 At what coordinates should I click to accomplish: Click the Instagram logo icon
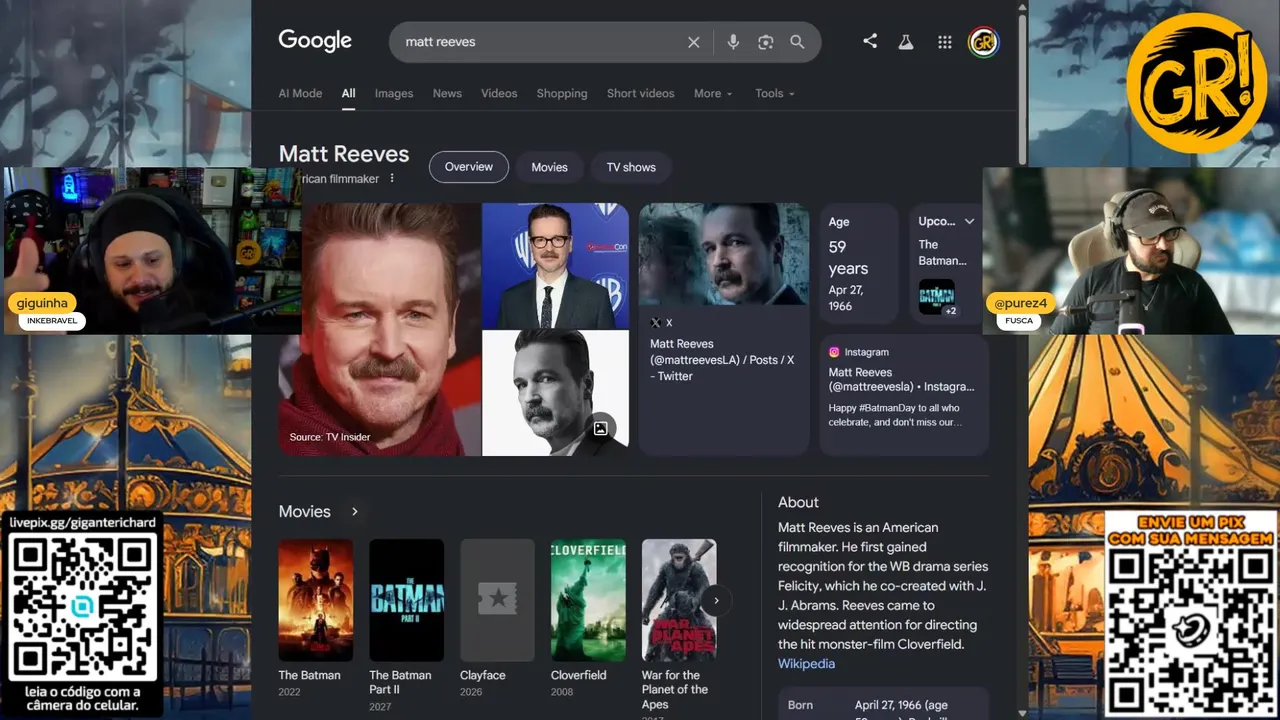coord(834,352)
